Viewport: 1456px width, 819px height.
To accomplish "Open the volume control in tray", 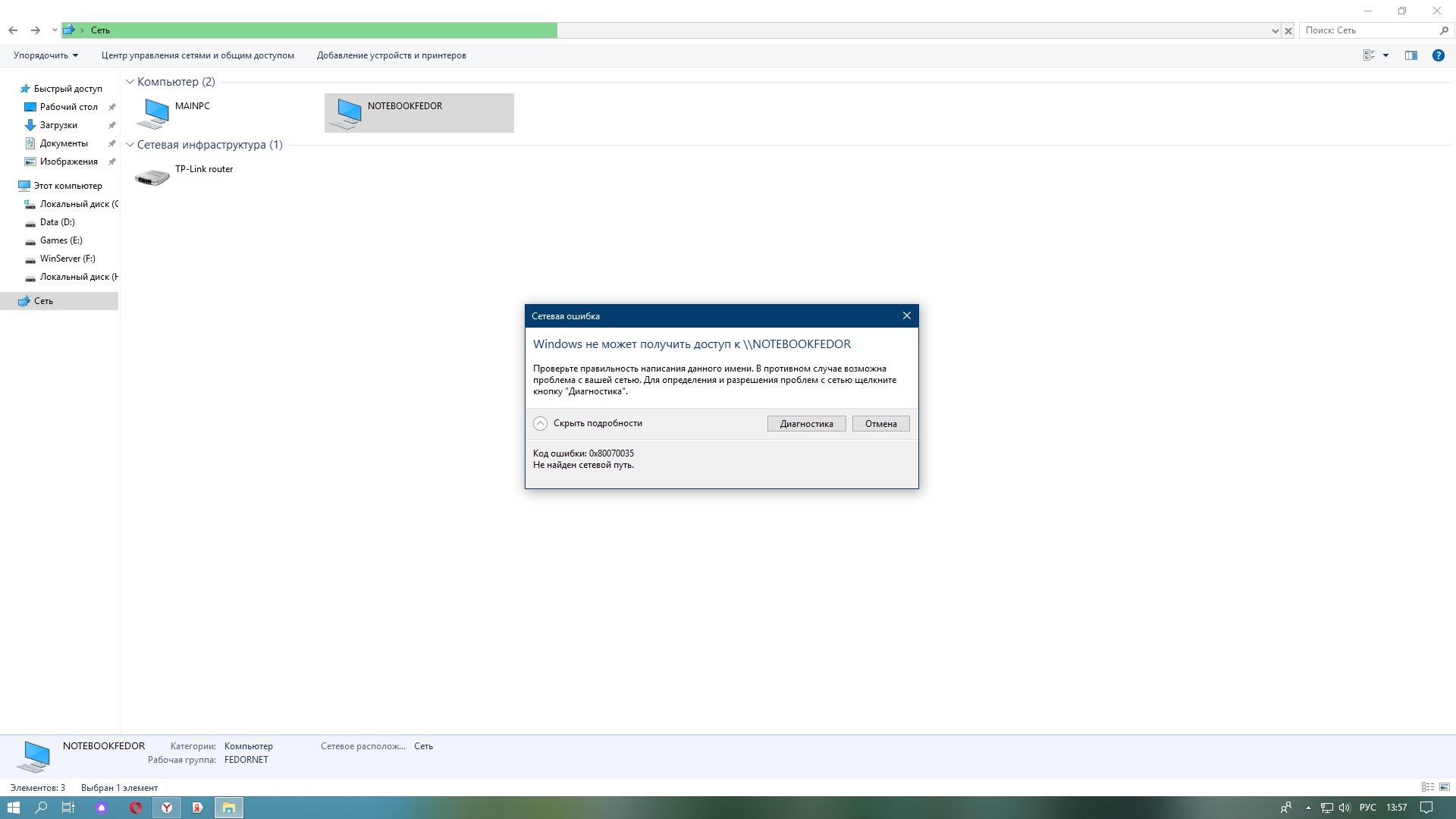I will [1345, 808].
